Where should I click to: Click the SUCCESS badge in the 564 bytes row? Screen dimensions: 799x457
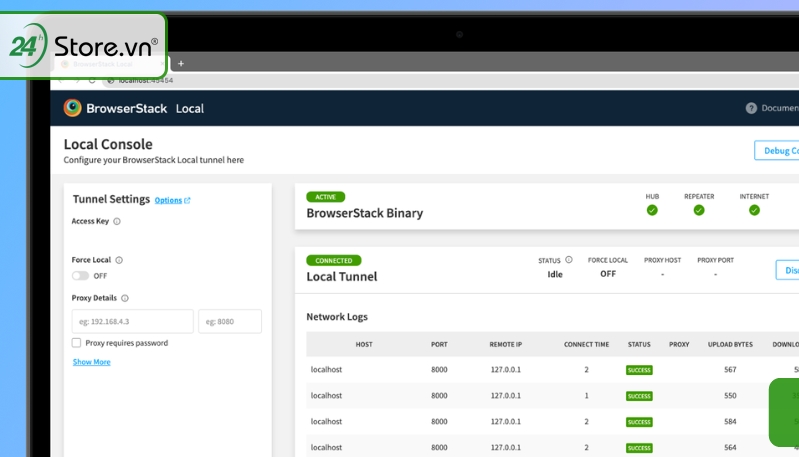(x=639, y=448)
